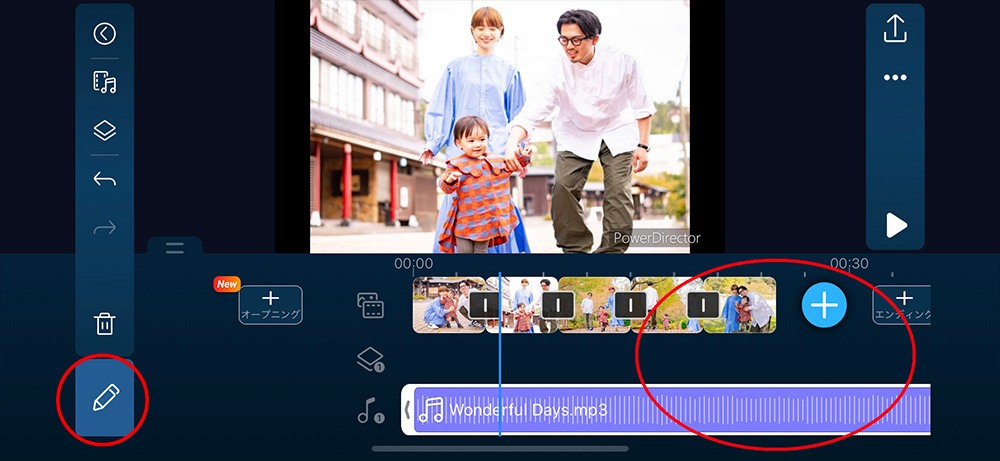This screenshot has height=461, width=1000.
Task: Tap the video preview image
Action: click(499, 126)
